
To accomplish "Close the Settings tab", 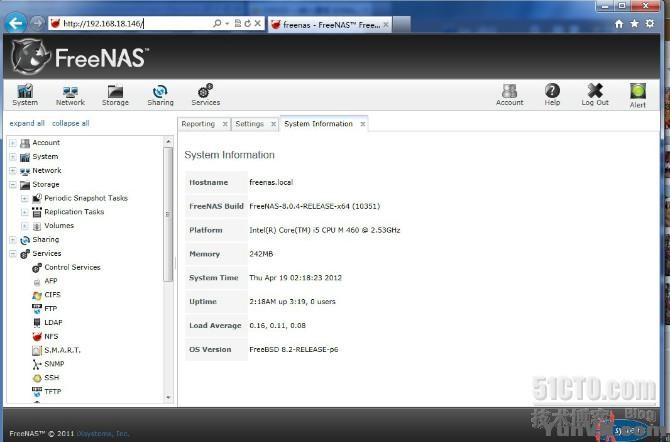I will 273,124.
